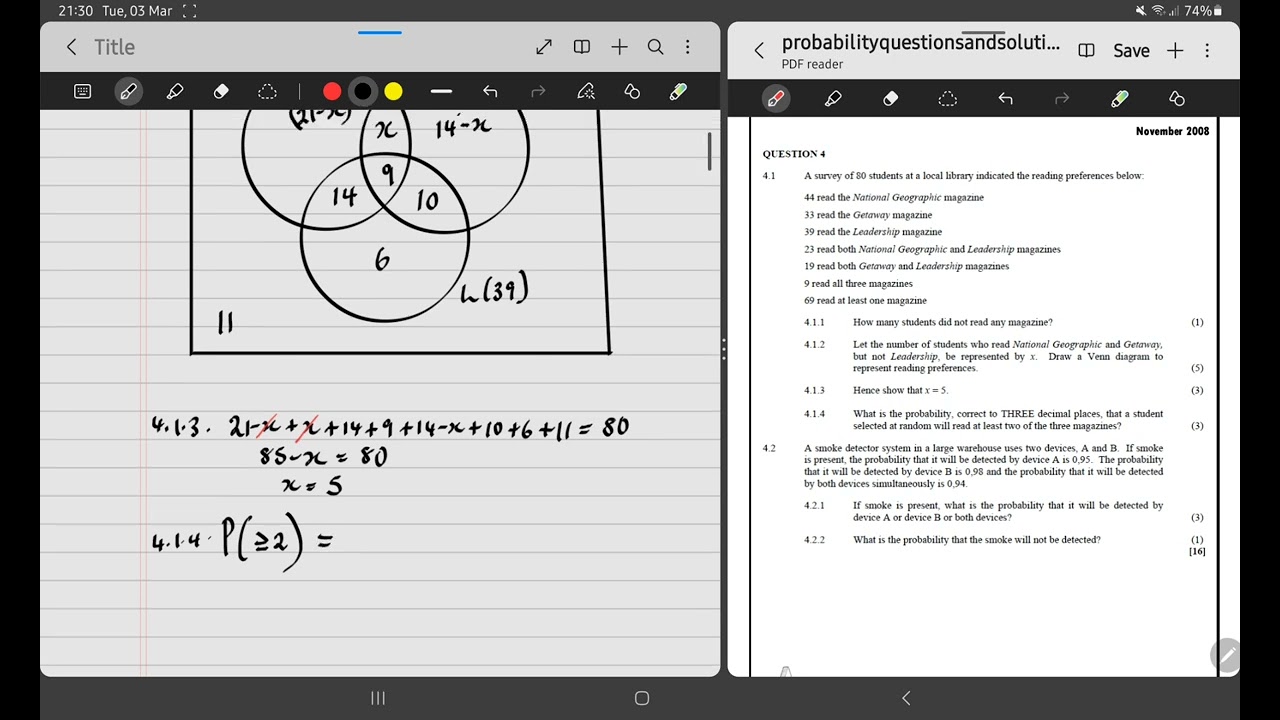Open reading mode in the notes app

[x=582, y=47]
